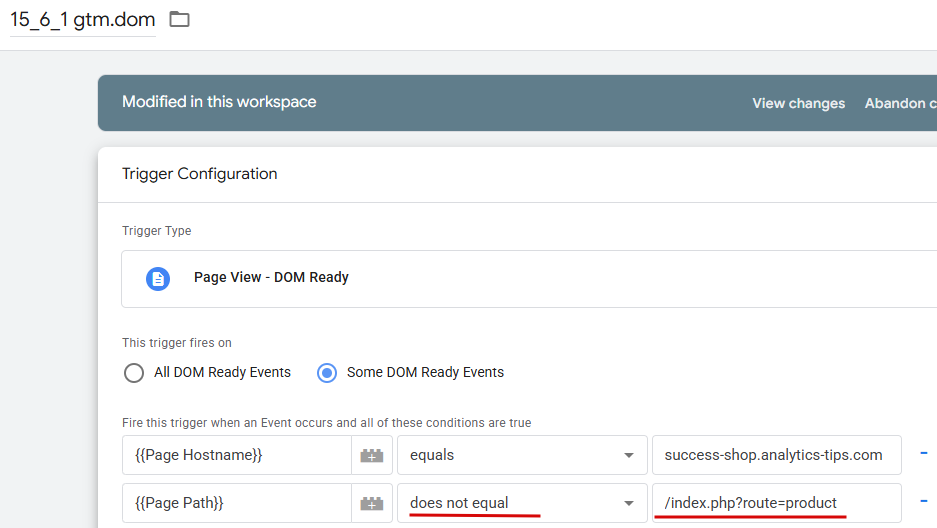
Task: Click the Trigger Type label
Action: click(157, 231)
